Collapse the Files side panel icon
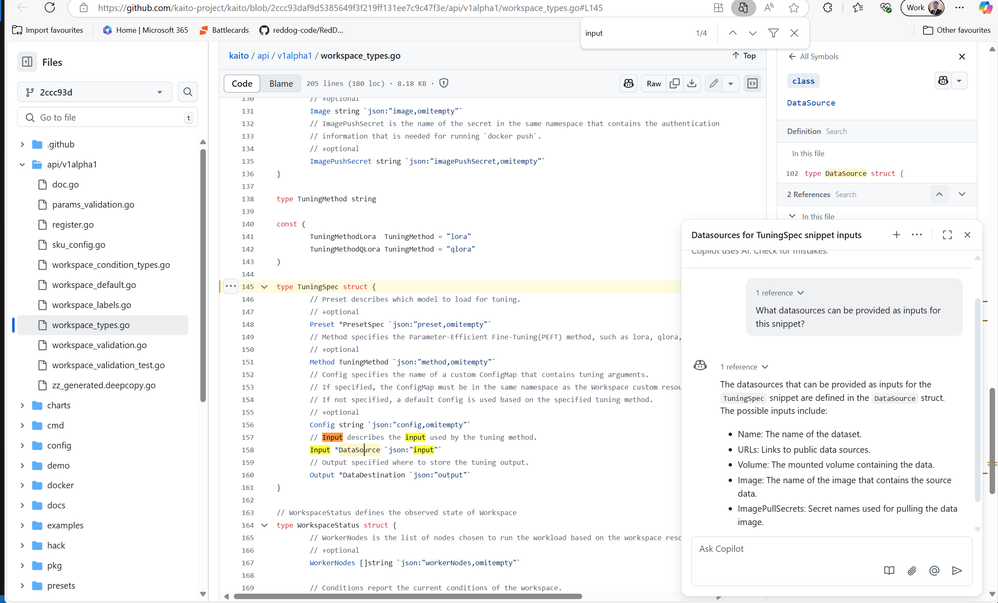The image size is (998, 603). pyautogui.click(x=27, y=62)
